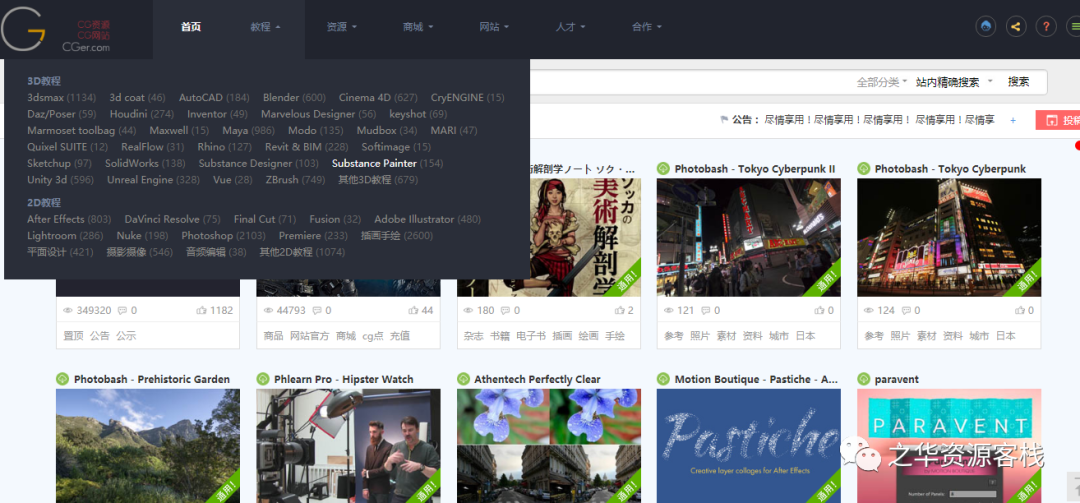This screenshot has width=1080, height=503.
Task: Expand the 全部分类 category dropdown
Action: tap(881, 82)
